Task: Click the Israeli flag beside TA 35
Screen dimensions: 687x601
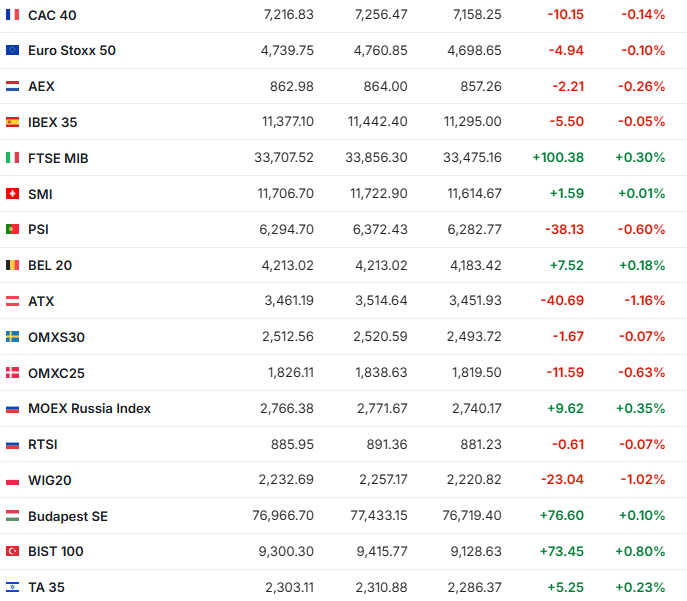Action: point(13,587)
